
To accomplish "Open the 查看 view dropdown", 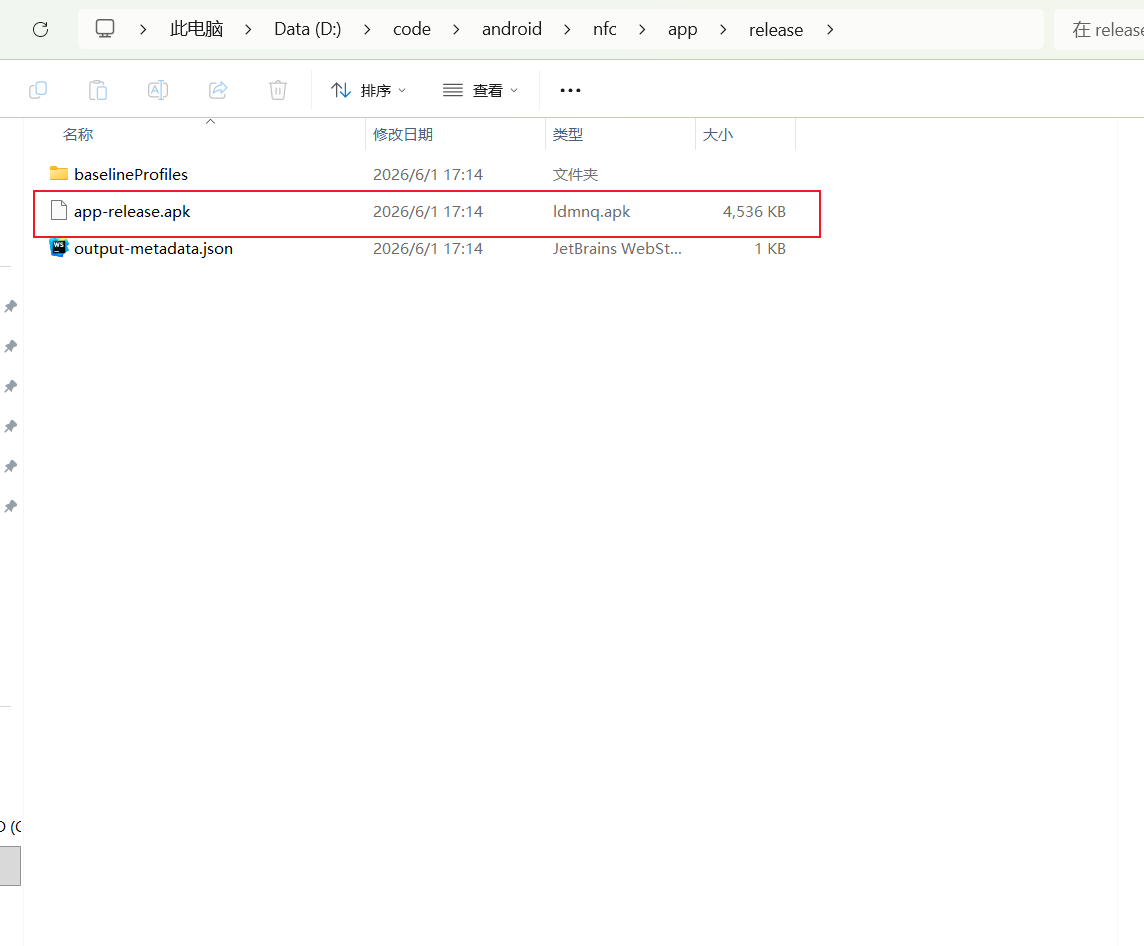I will coord(481,90).
